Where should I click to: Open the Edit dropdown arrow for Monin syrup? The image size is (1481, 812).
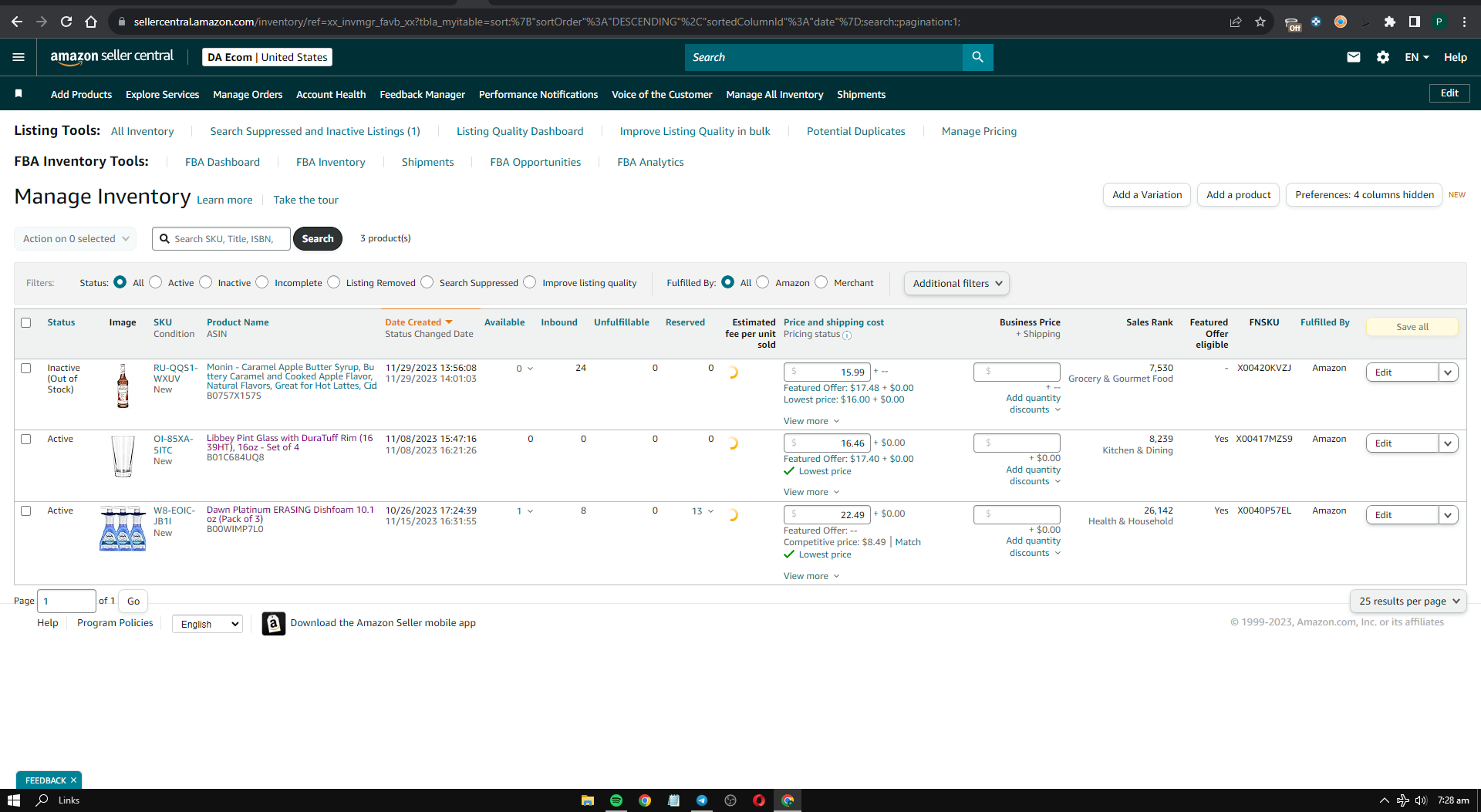pos(1448,372)
